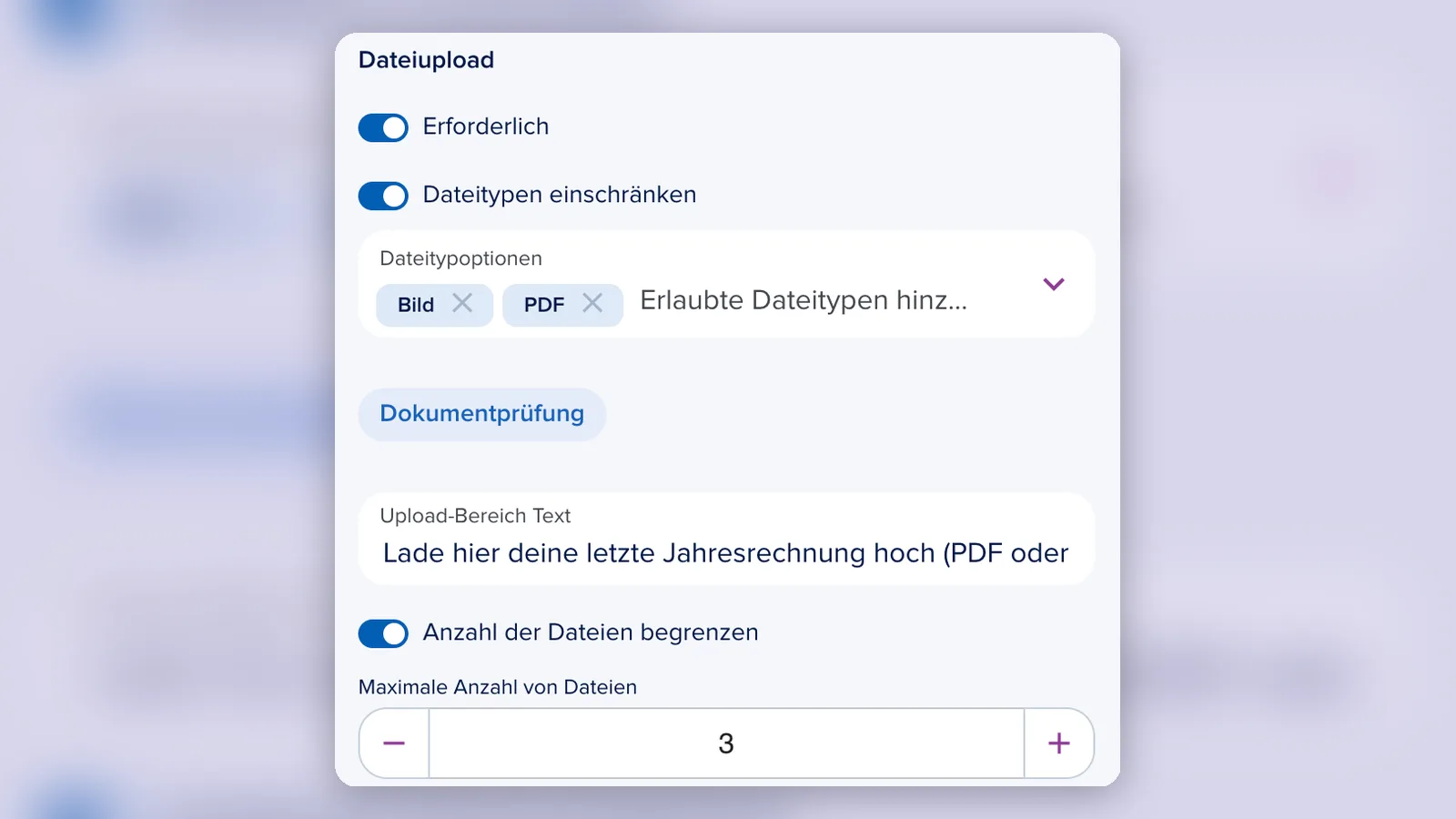Open the Dokumentprüfung button
The image size is (1456, 819).
pyautogui.click(x=482, y=414)
